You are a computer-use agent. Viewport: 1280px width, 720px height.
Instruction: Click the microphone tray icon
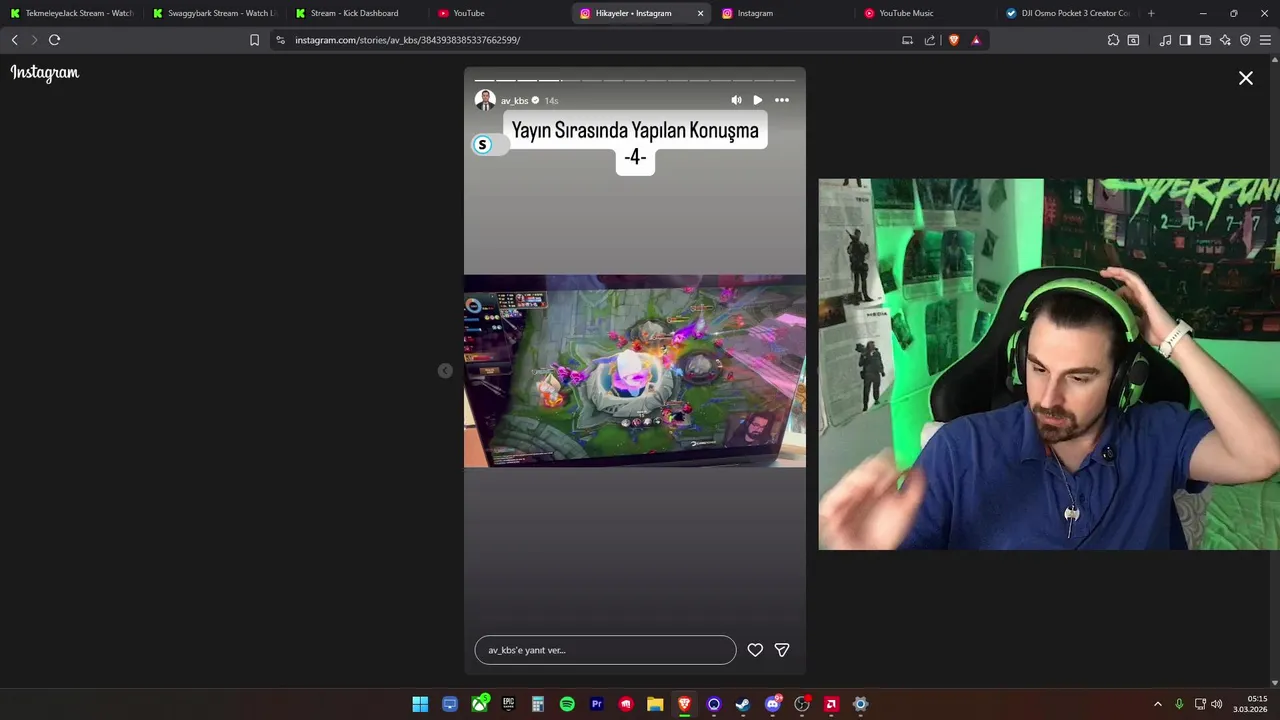pos(1179,704)
